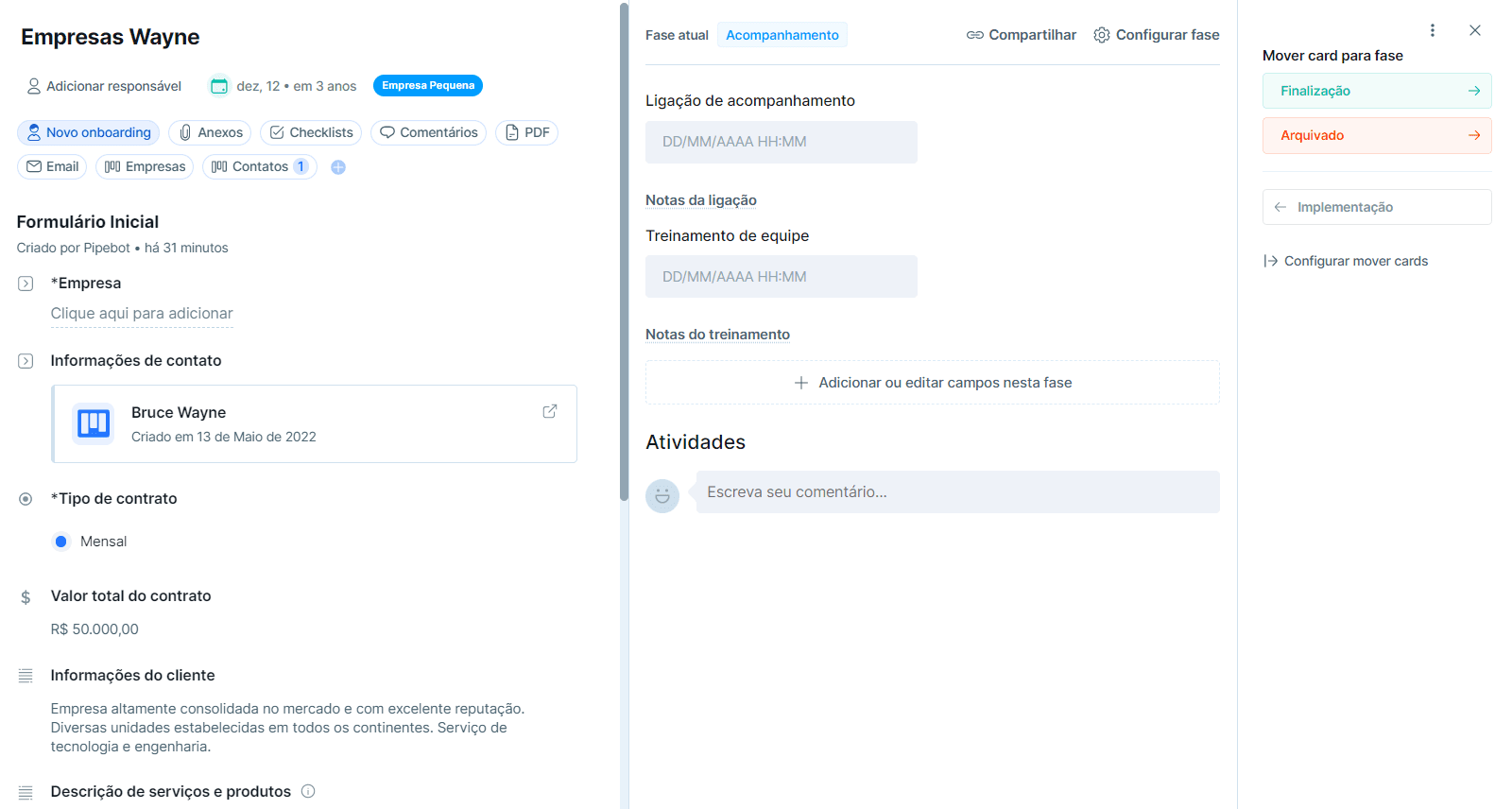Open the due date calendar icon
1512x809 pixels.
click(x=219, y=86)
